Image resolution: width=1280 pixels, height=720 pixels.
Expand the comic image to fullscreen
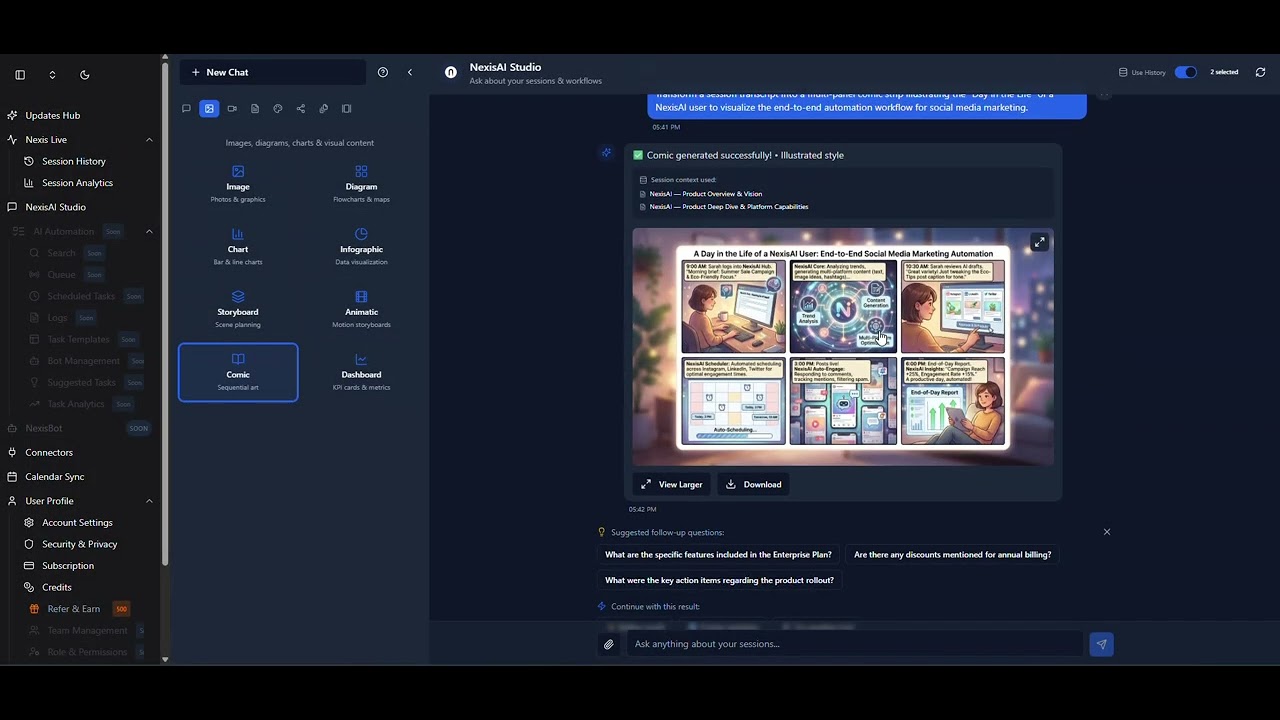click(1039, 243)
